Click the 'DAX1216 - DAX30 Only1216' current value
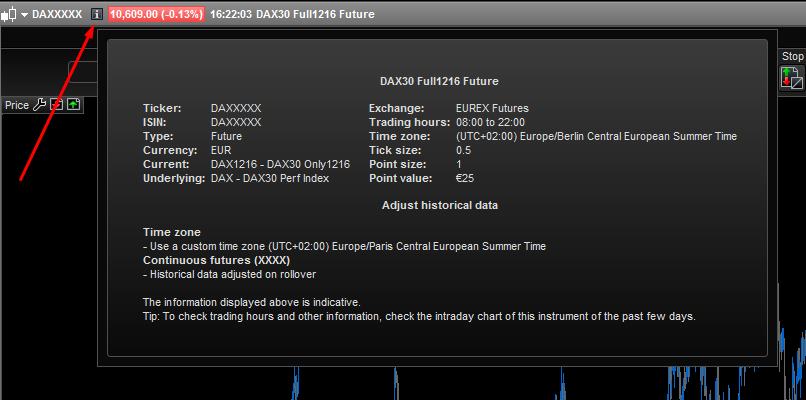Viewport: 806px width, 400px height. pyautogui.click(x=280, y=164)
